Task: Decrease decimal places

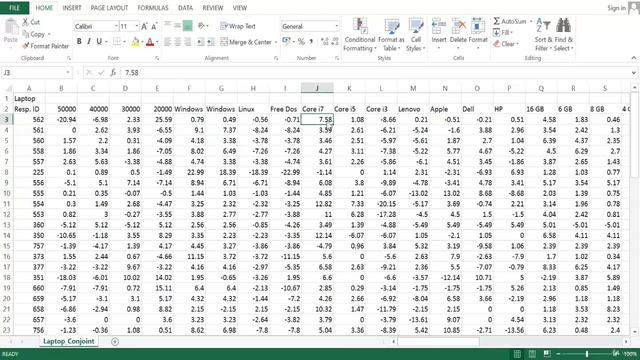Action: click(335, 42)
